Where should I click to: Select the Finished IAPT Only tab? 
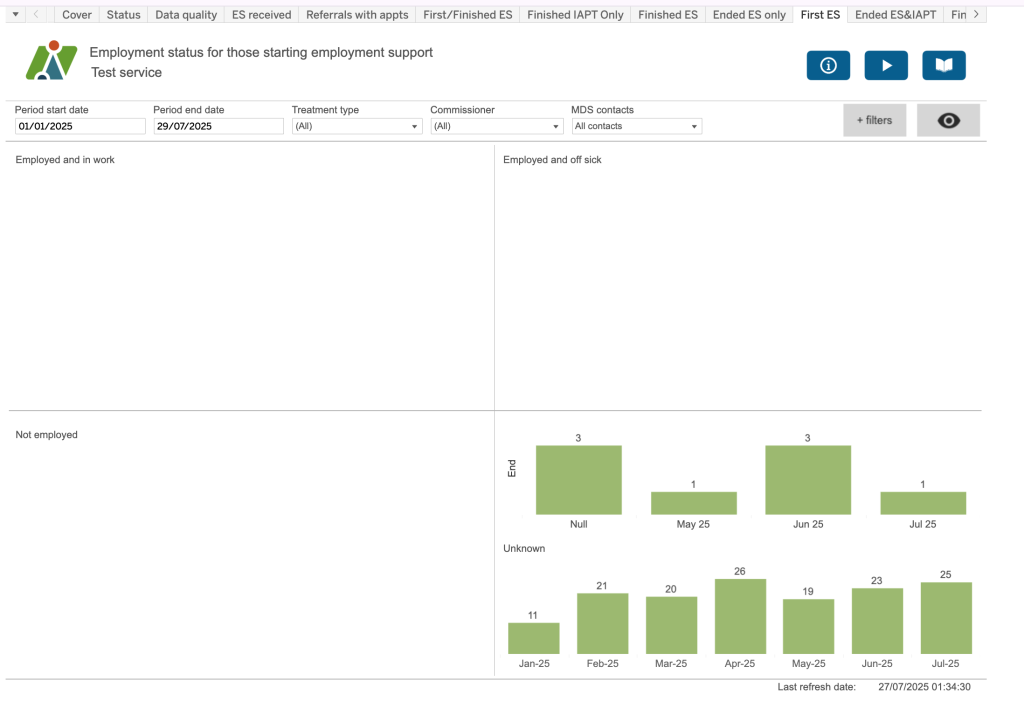pyautogui.click(x=575, y=15)
